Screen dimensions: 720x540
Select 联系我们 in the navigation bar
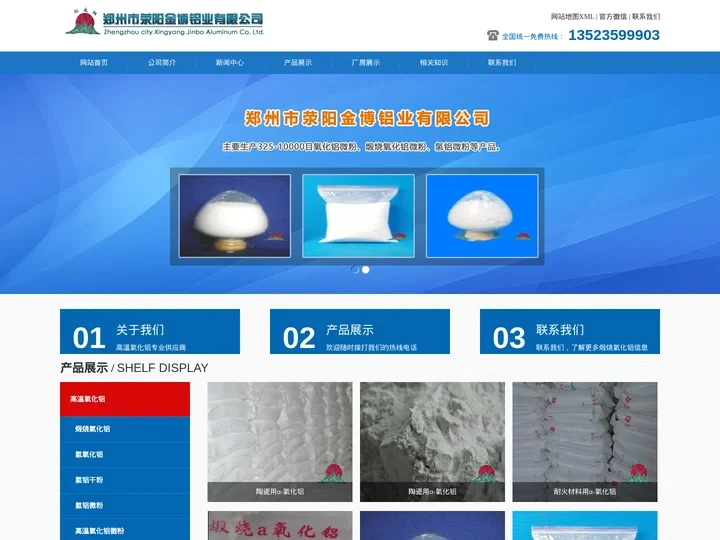tap(501, 62)
